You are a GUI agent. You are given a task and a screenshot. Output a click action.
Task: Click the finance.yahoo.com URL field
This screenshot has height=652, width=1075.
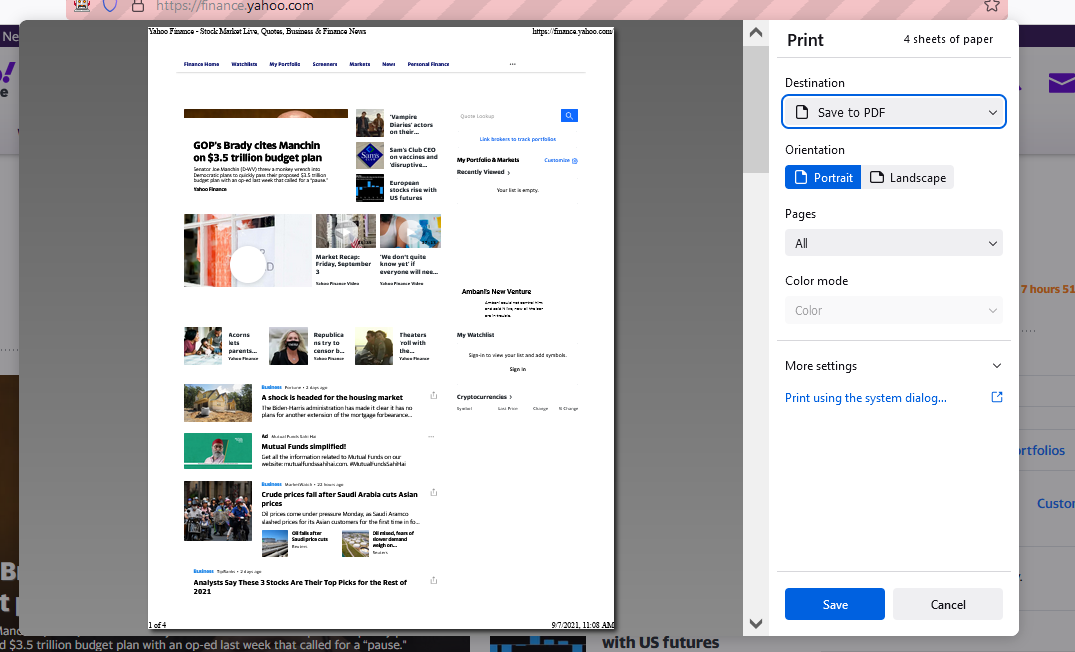pyautogui.click(x=235, y=6)
